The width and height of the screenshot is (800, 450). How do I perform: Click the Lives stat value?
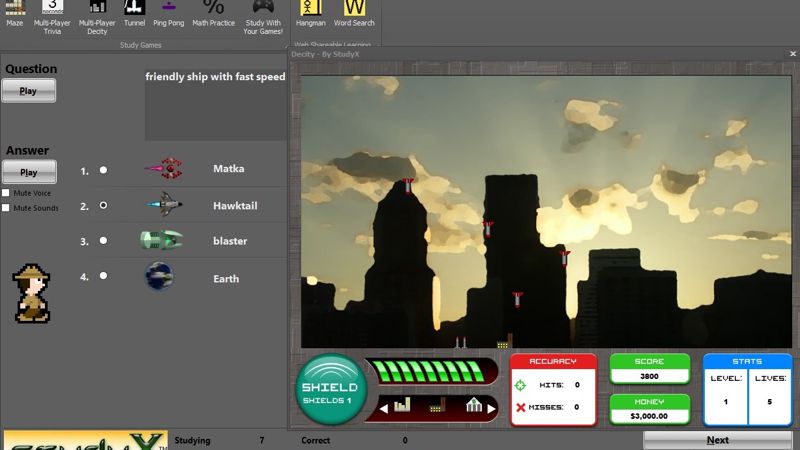coord(769,402)
